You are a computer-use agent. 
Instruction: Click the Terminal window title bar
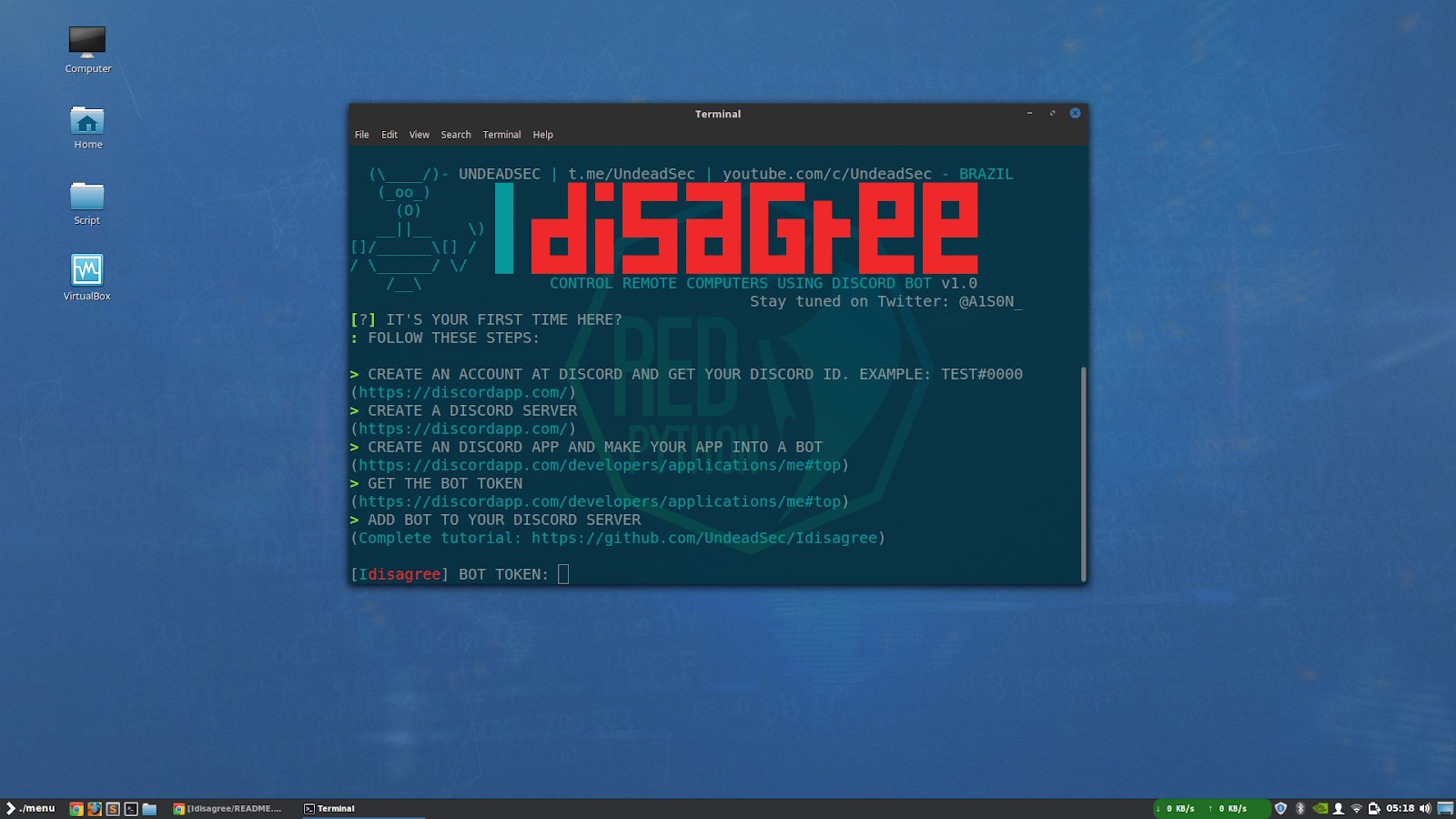coord(718,114)
